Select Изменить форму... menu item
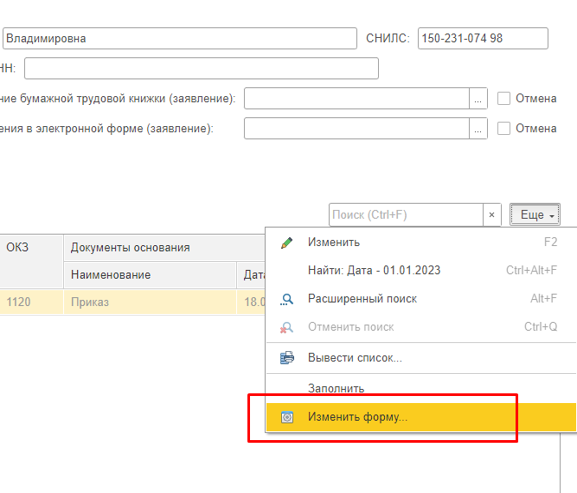 tap(421, 417)
